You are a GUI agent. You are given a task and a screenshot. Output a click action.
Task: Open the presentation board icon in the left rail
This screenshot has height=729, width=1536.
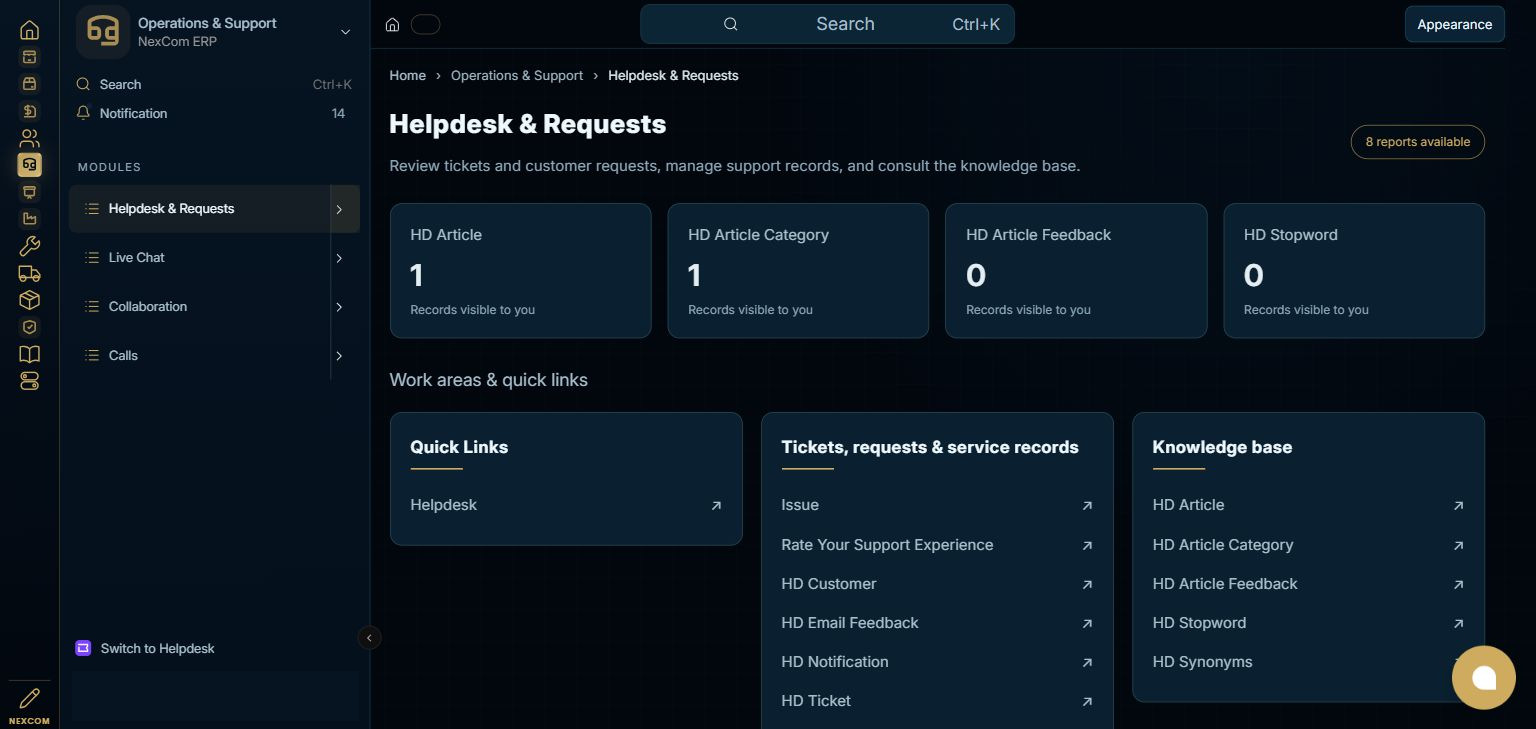tap(29, 192)
